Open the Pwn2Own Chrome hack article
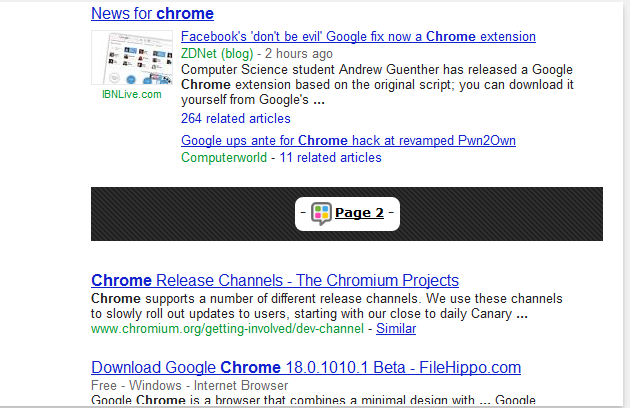Viewport: 630px width, 408px height. (x=348, y=140)
